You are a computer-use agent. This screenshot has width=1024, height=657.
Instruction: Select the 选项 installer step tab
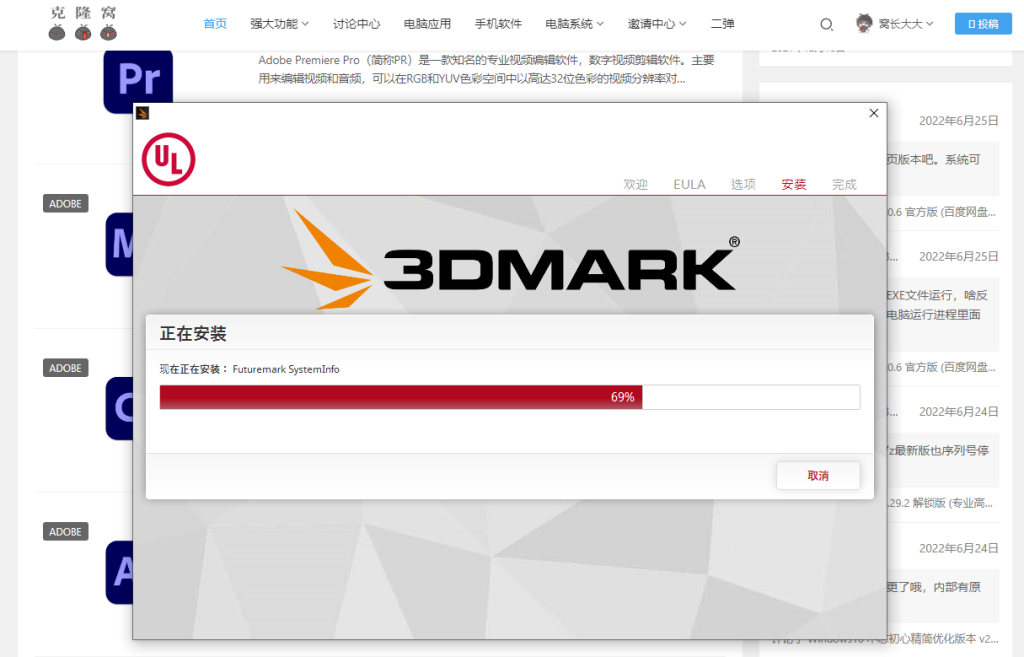[x=743, y=185]
